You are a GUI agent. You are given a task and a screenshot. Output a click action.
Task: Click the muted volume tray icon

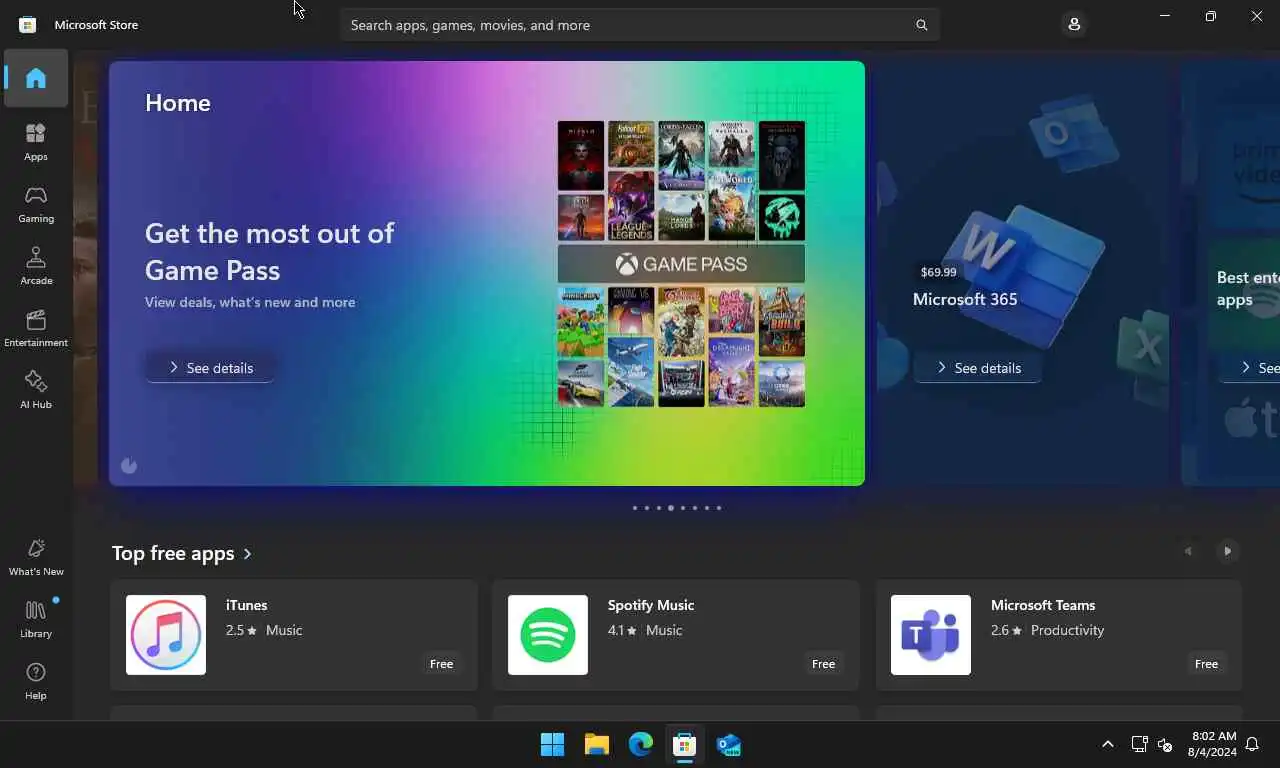pos(1164,744)
